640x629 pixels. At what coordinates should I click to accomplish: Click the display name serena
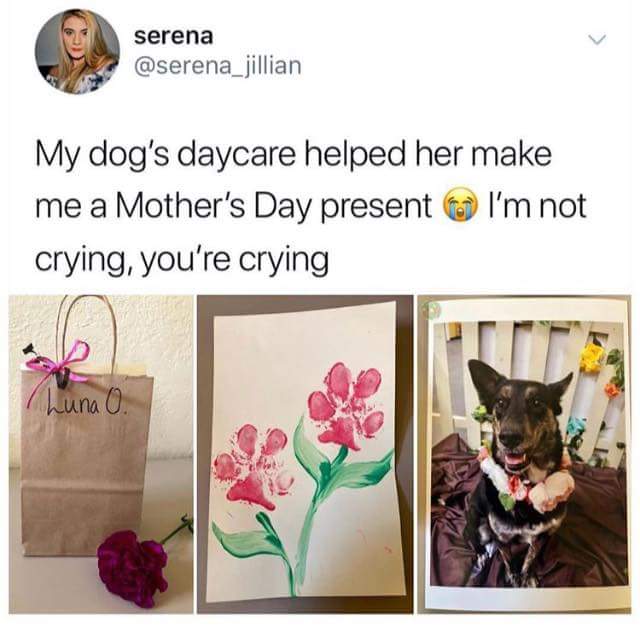click(x=174, y=37)
